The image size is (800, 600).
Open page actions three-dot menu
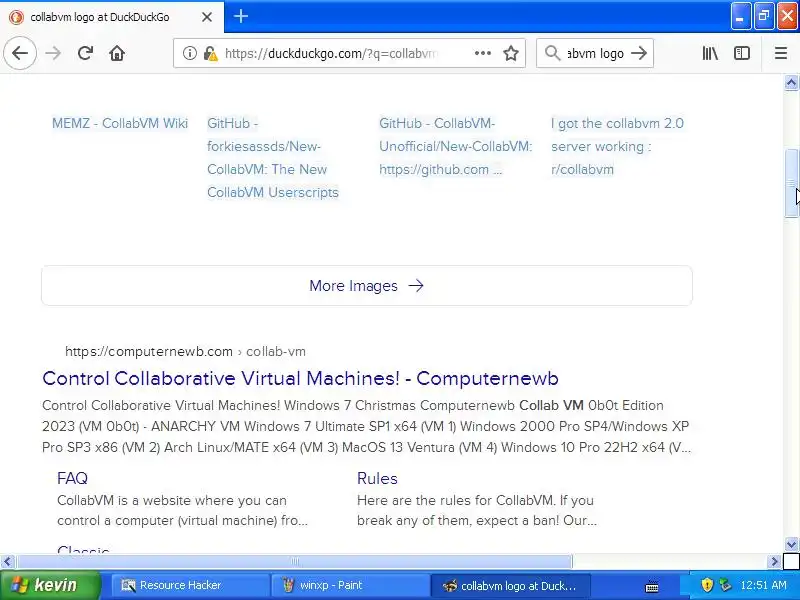[x=483, y=53]
